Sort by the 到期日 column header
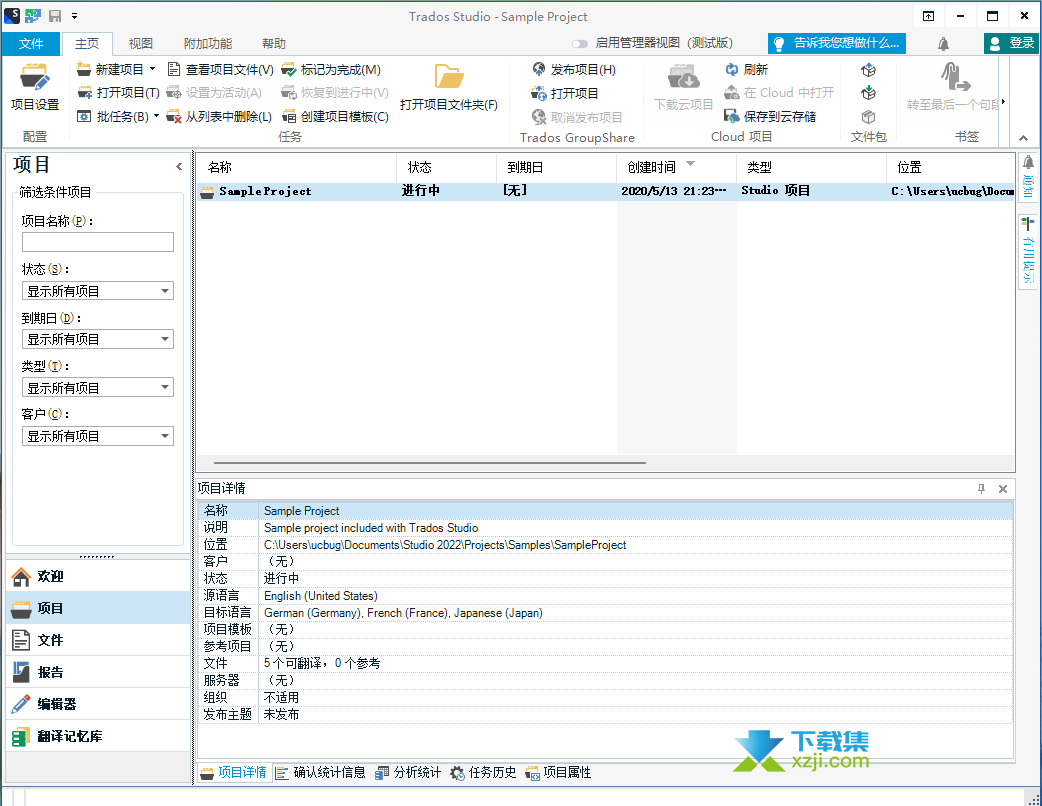 557,167
